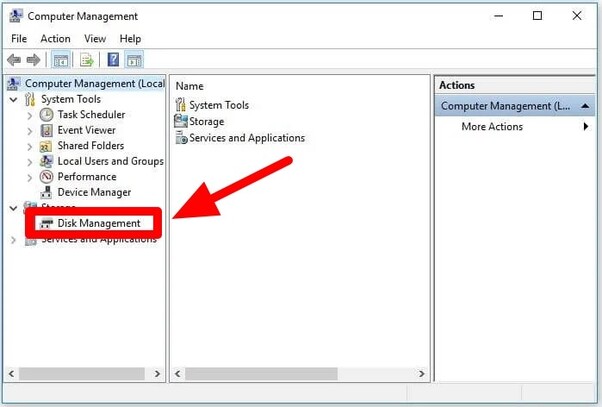The image size is (602, 407).
Task: Click tree pane scroll left arrow
Action: pyautogui.click(x=12, y=374)
